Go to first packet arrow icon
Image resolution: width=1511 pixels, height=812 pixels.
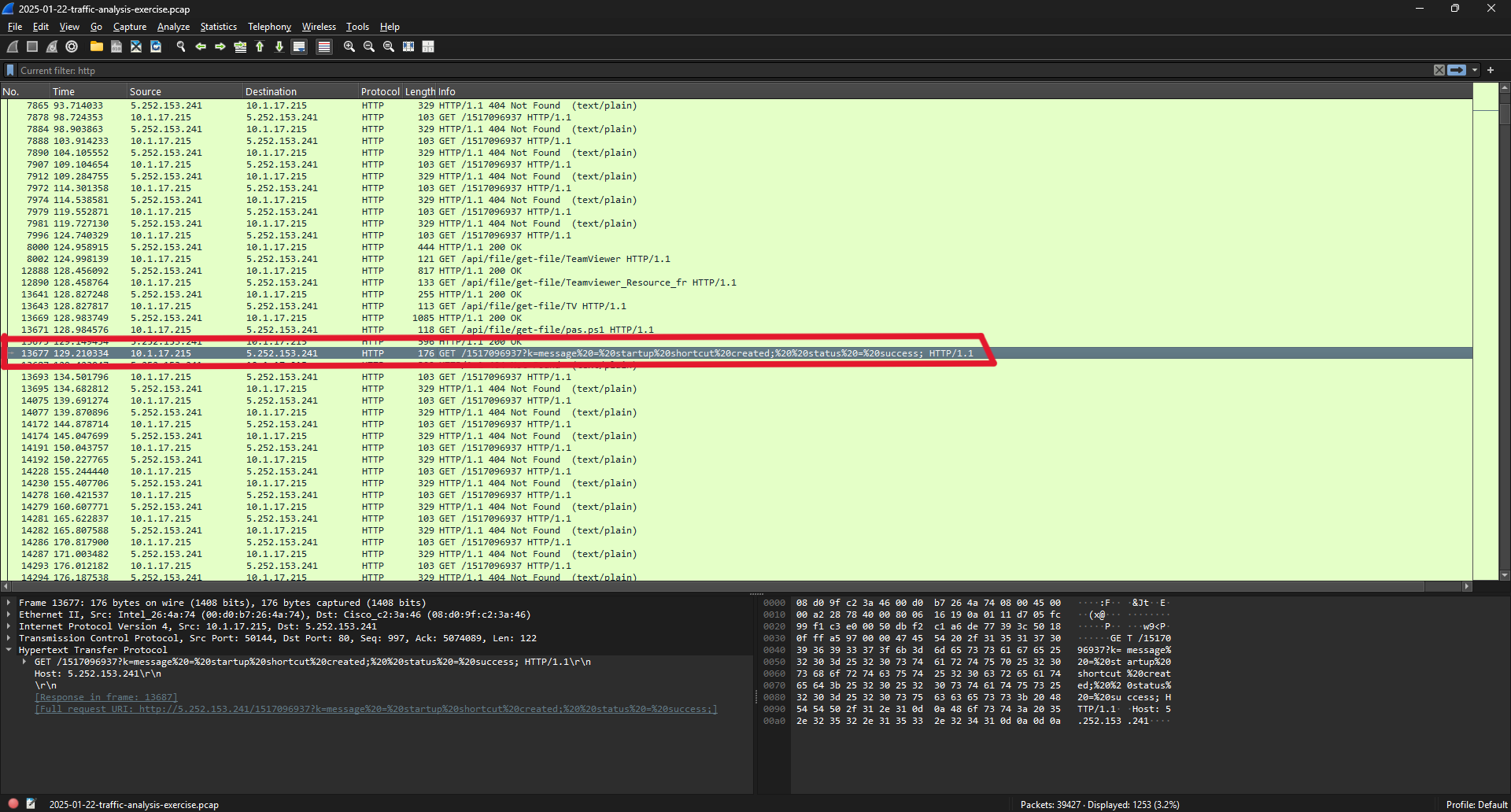pos(260,47)
